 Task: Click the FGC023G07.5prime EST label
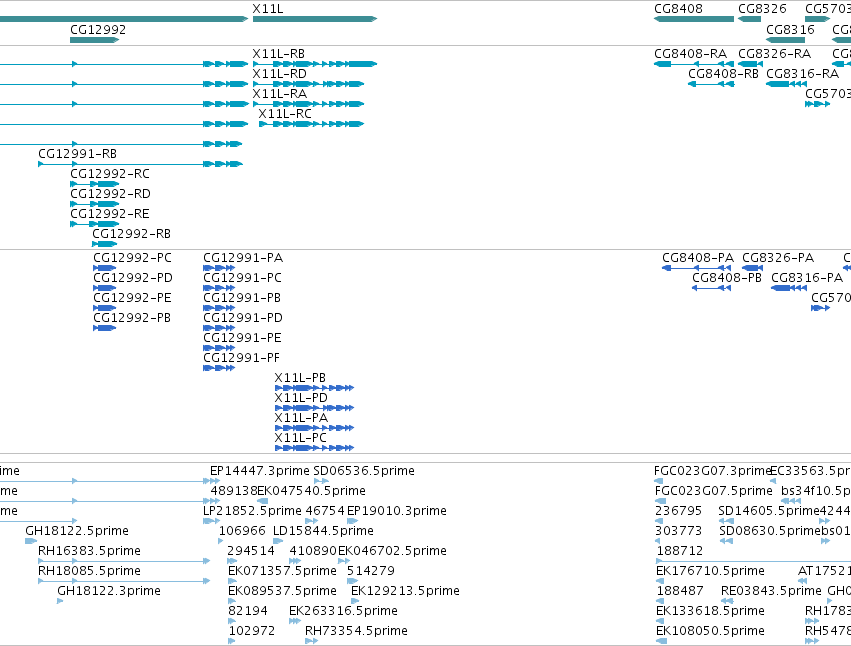tap(714, 491)
